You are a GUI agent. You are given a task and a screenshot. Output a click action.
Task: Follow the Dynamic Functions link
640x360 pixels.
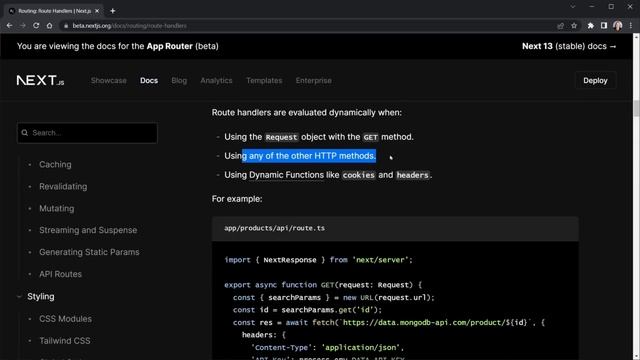click(x=287, y=175)
